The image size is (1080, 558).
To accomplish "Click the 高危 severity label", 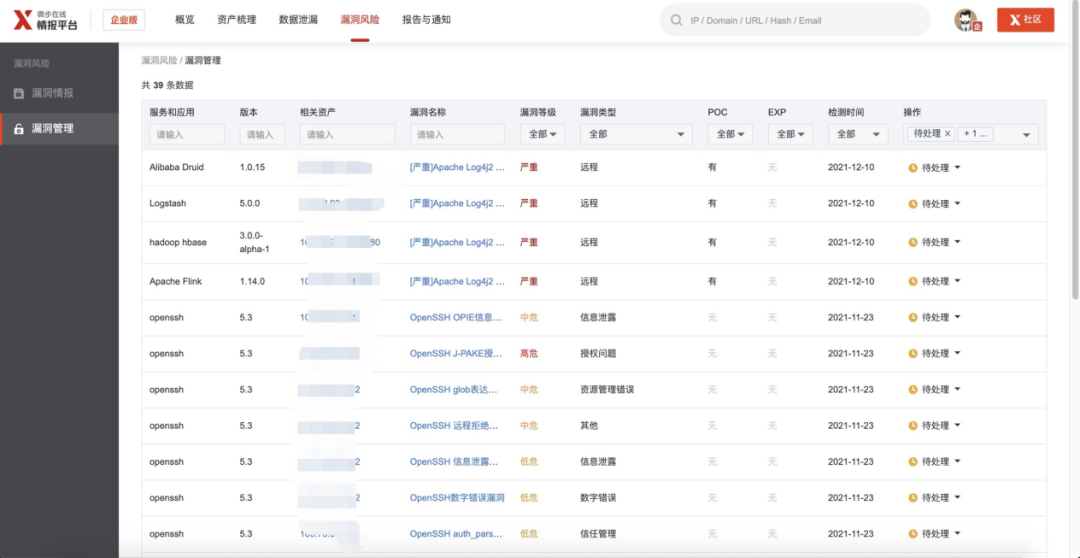I will (x=528, y=353).
